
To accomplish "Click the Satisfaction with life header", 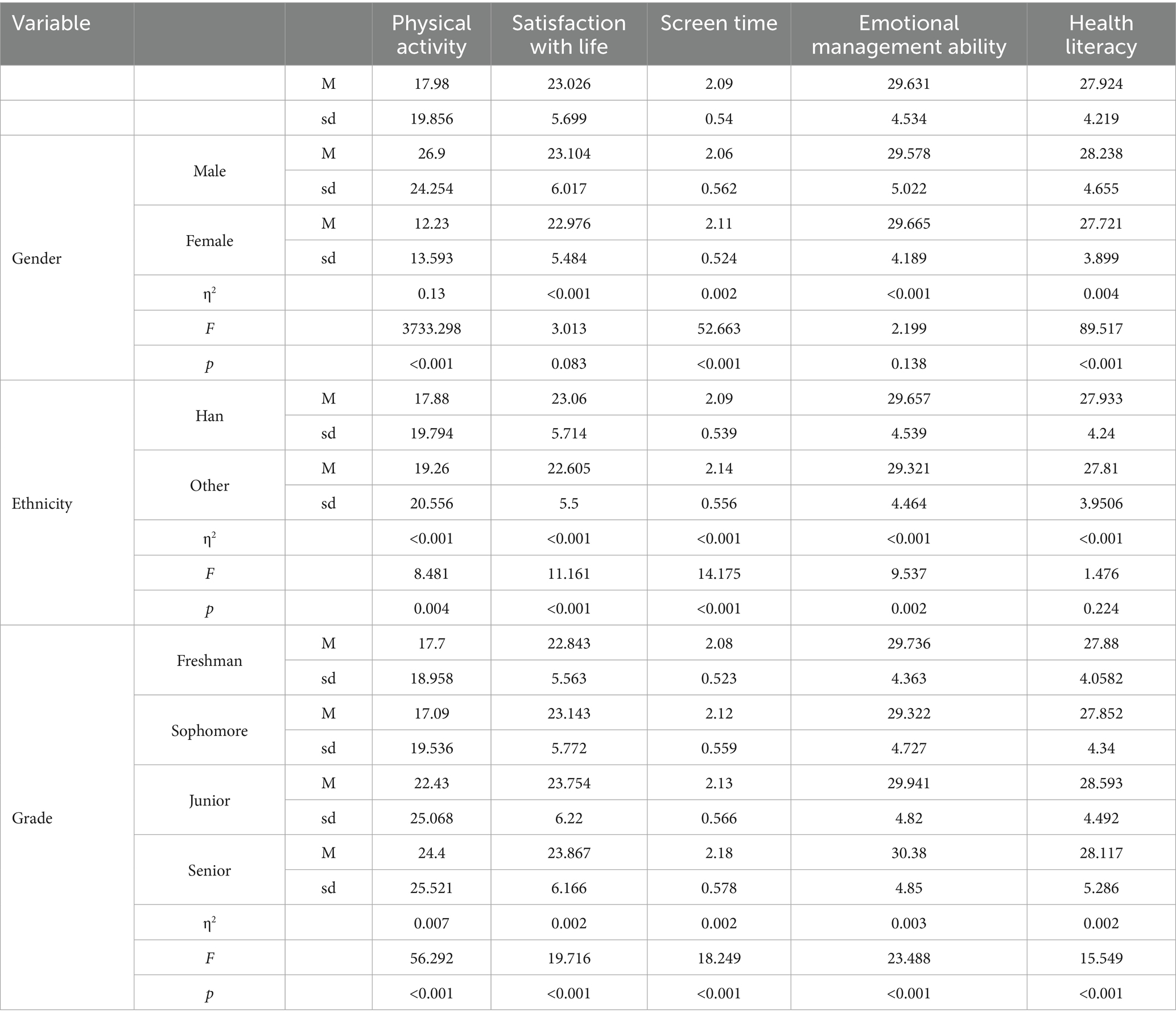I will (x=568, y=35).
